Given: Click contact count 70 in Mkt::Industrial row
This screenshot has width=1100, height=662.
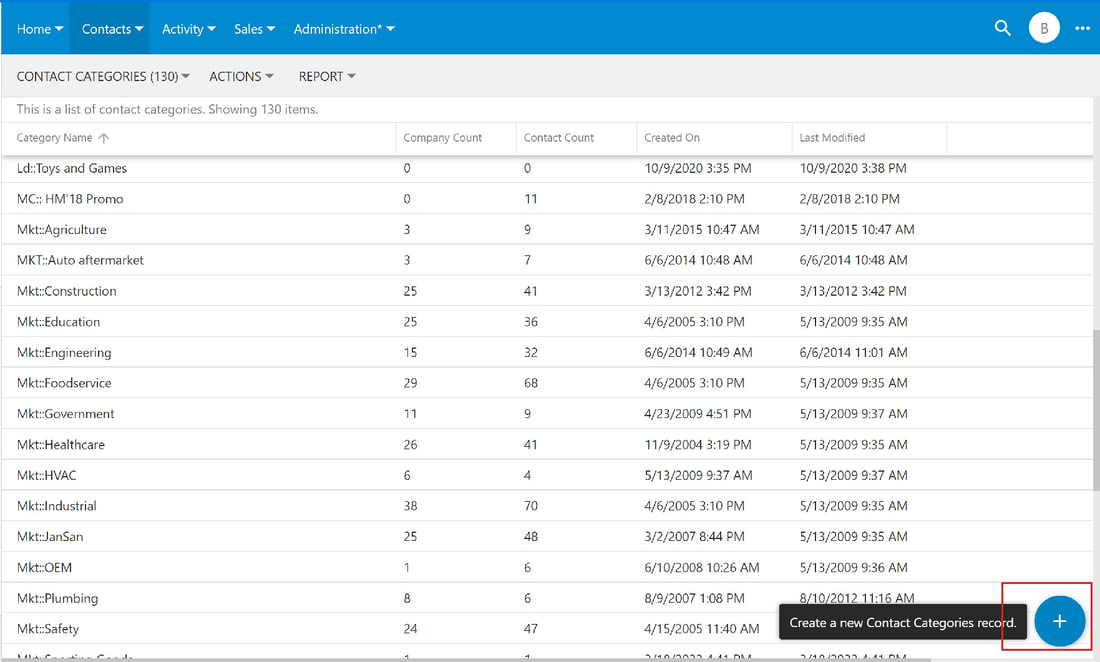Looking at the screenshot, I should (531, 506).
